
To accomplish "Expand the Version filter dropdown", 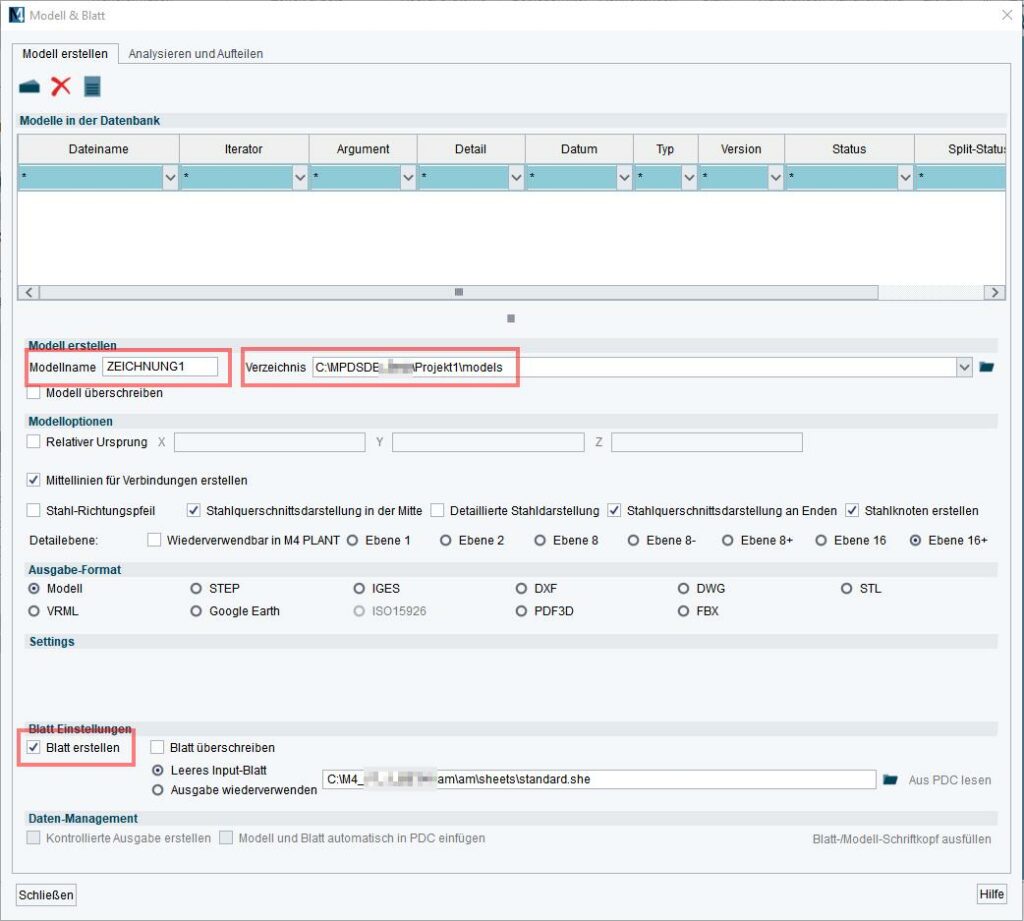I will pyautogui.click(x=775, y=178).
